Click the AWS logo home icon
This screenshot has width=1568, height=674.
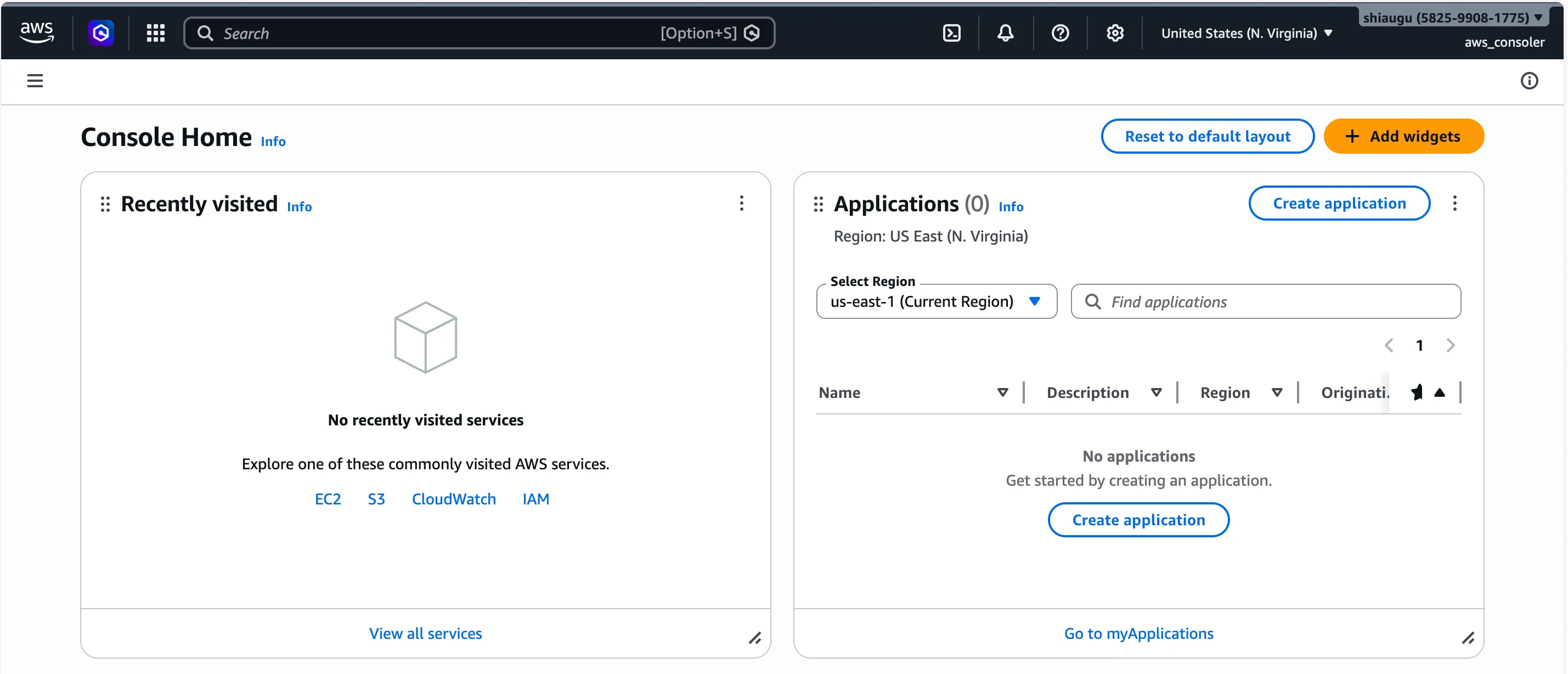[37, 32]
